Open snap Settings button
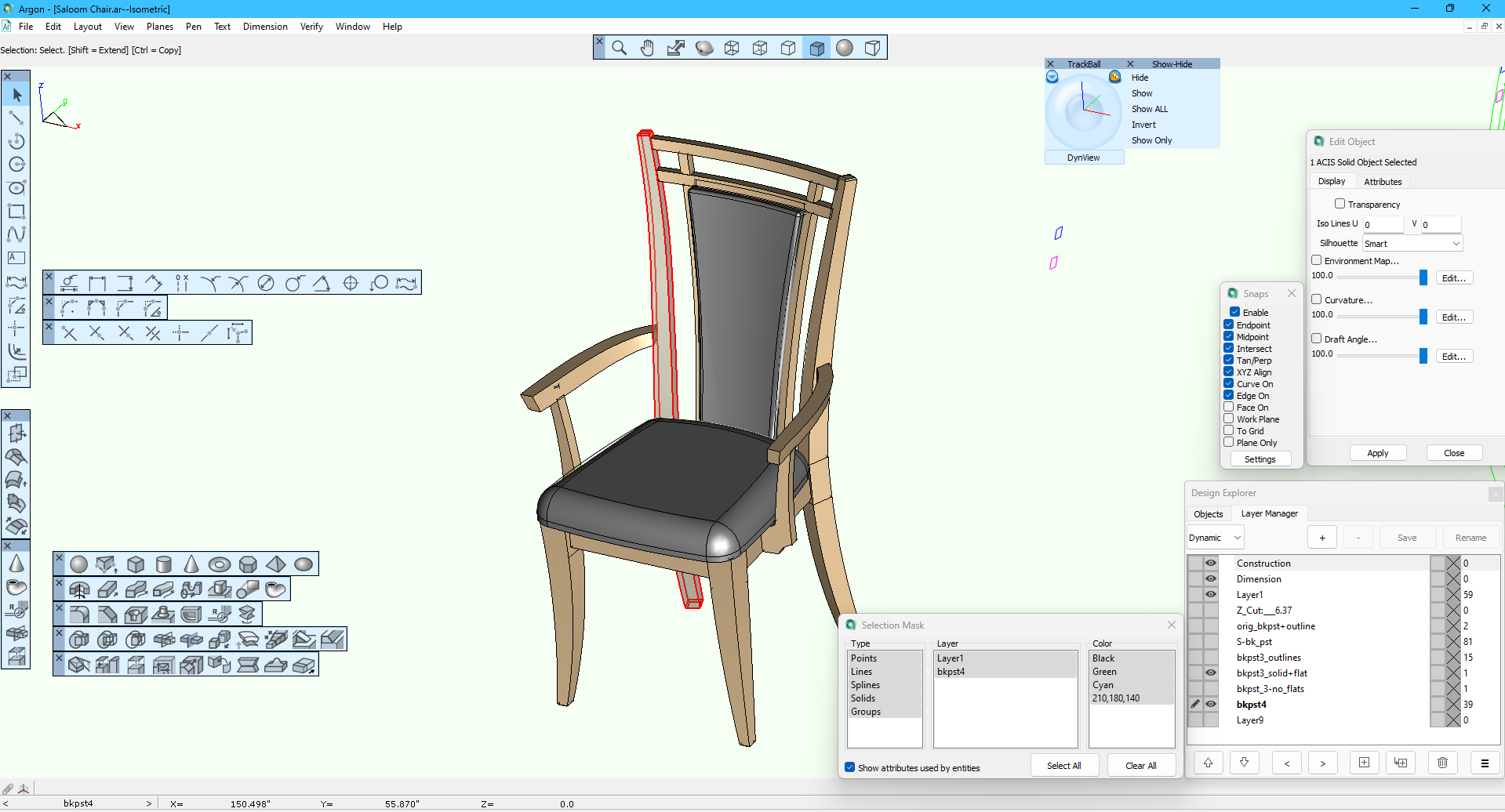The image size is (1505, 812). coord(1260,459)
